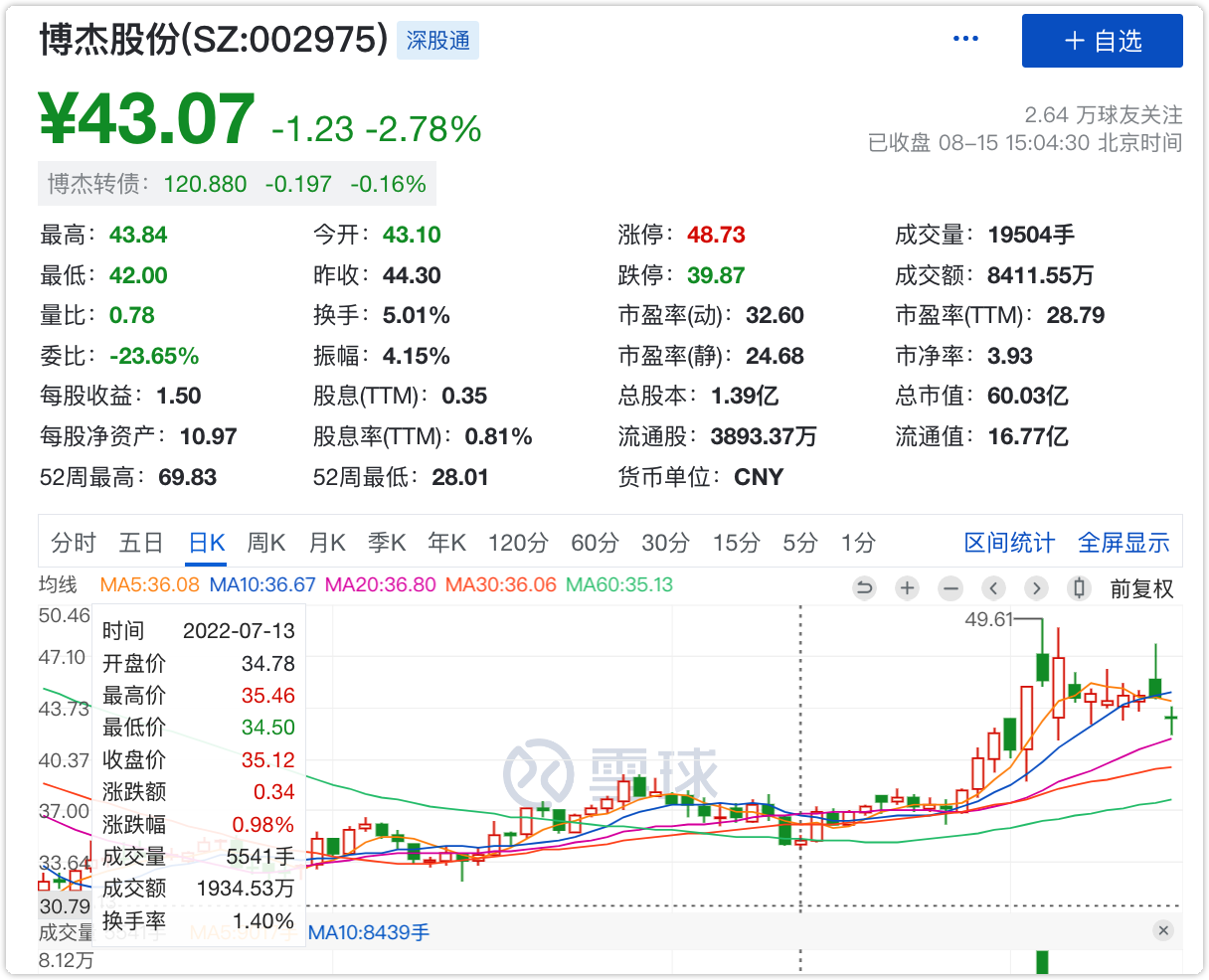Select the 月K monthly chart tab

click(326, 543)
